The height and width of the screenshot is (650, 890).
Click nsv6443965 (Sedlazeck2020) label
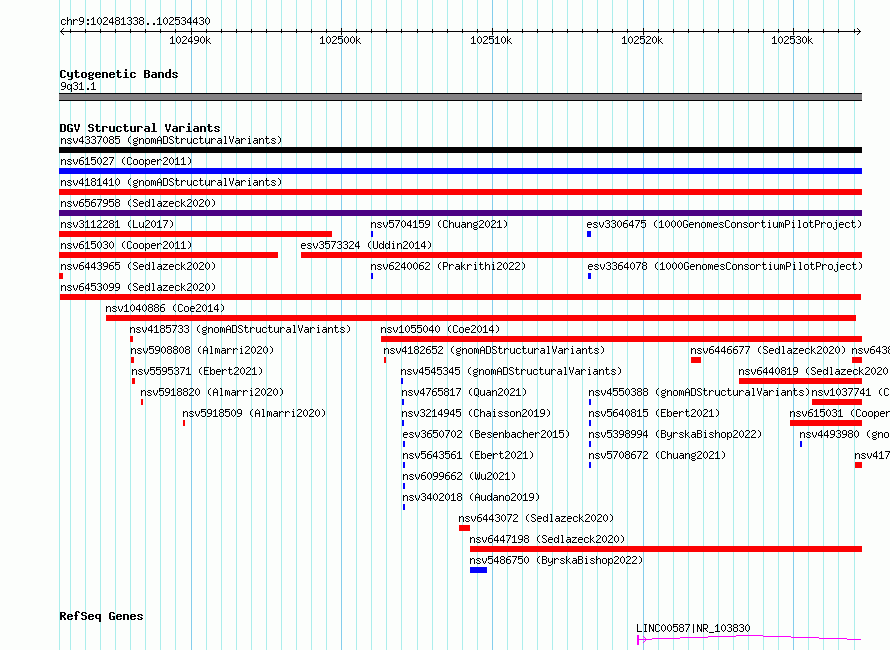pos(138,266)
